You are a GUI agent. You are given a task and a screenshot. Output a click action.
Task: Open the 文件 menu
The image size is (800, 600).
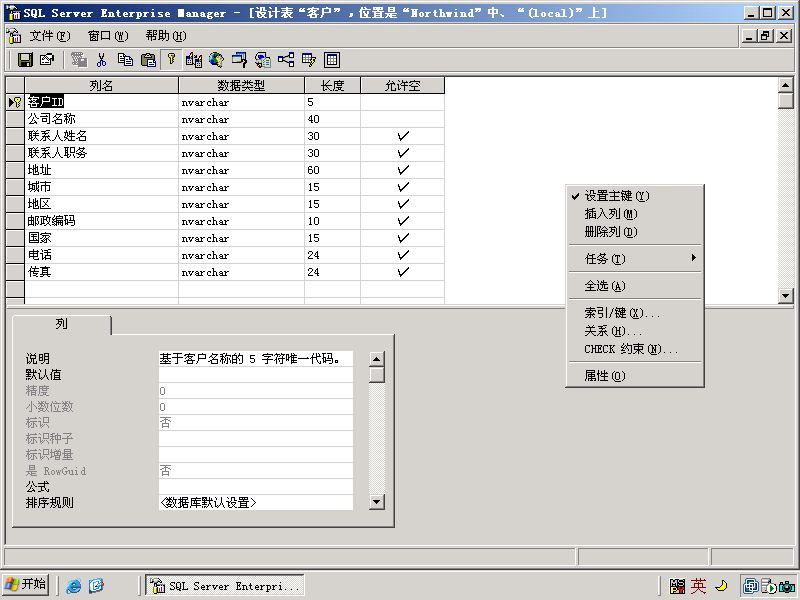[x=49, y=36]
